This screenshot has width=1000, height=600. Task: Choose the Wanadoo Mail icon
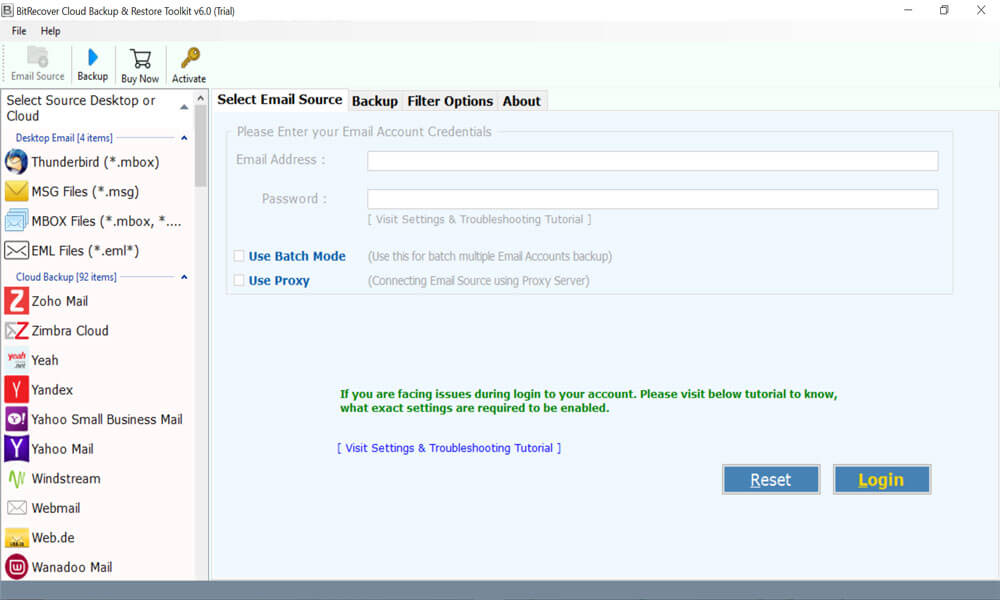[x=16, y=567]
